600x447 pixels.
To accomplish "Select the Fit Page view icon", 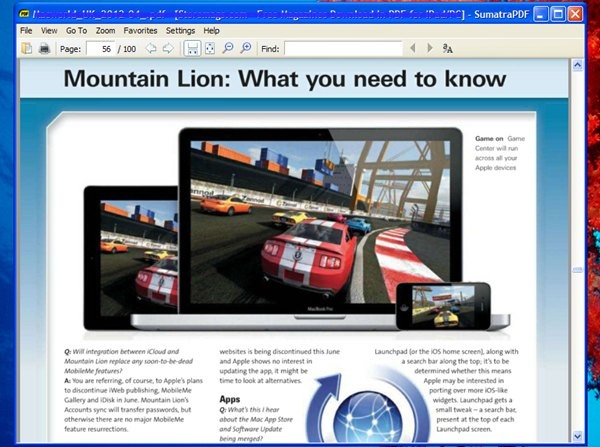I will [x=209, y=48].
